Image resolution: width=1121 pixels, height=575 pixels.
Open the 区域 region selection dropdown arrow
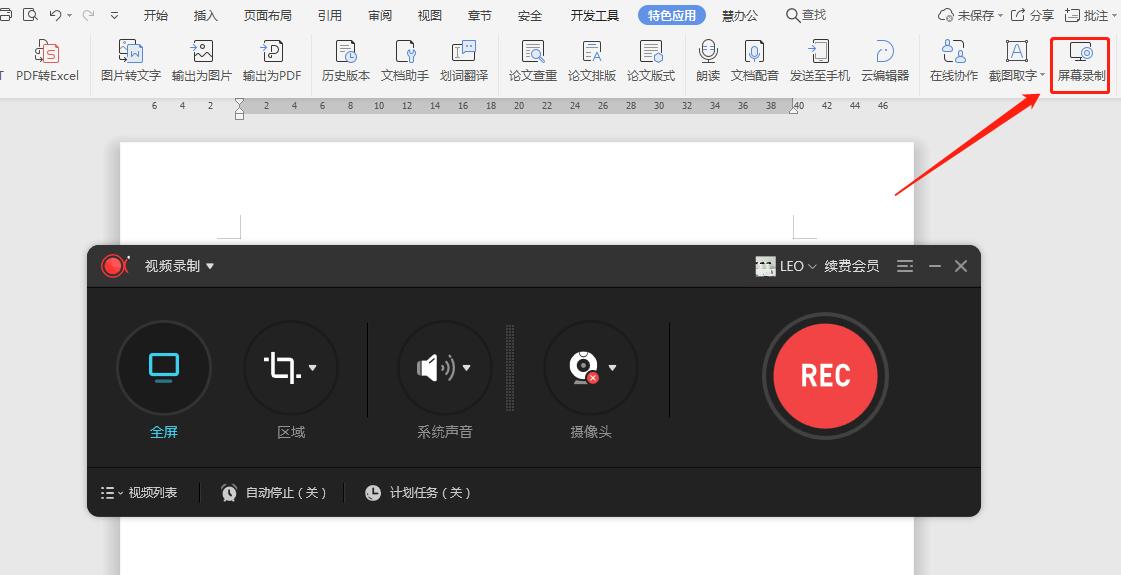[x=313, y=368]
